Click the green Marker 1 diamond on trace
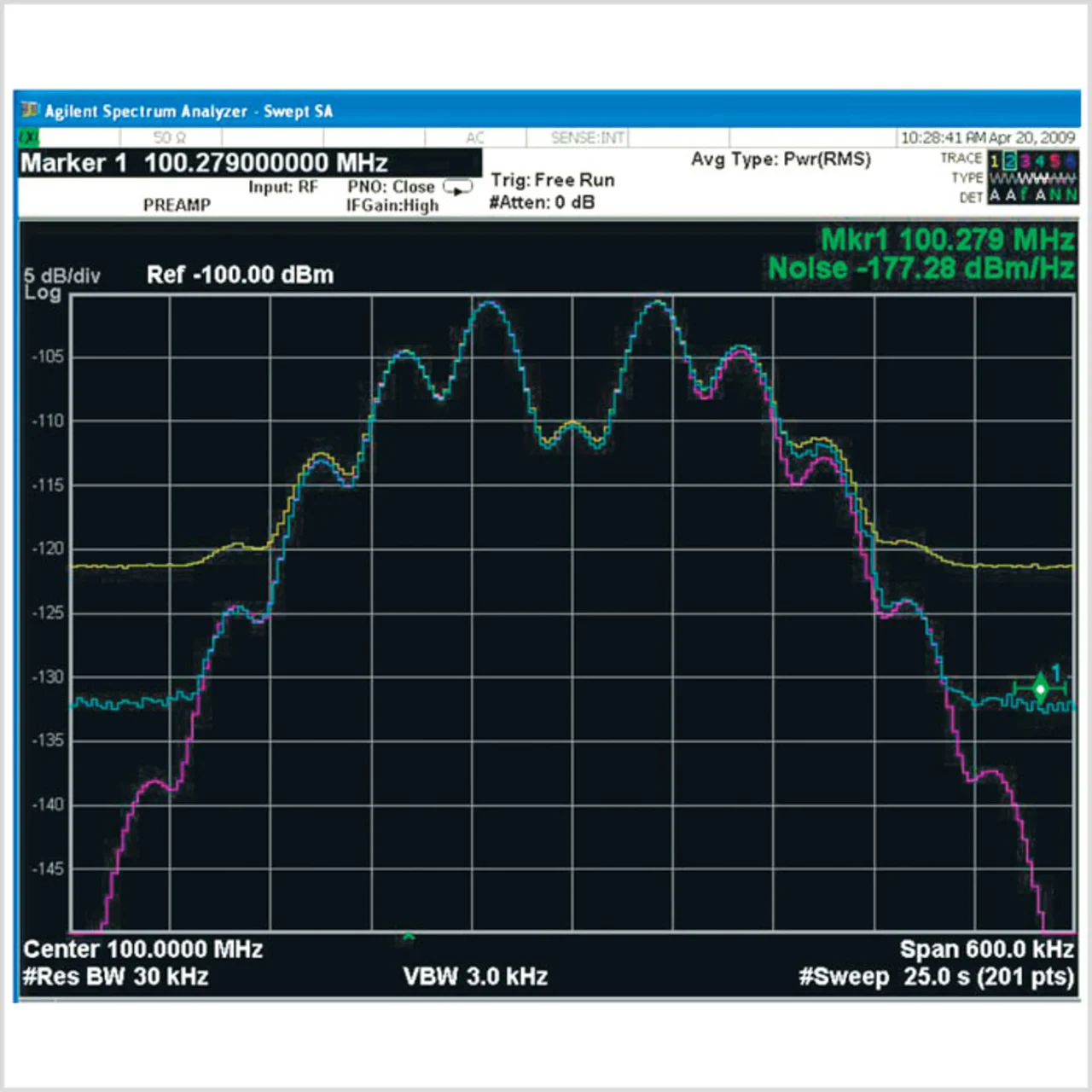 (x=1040, y=688)
